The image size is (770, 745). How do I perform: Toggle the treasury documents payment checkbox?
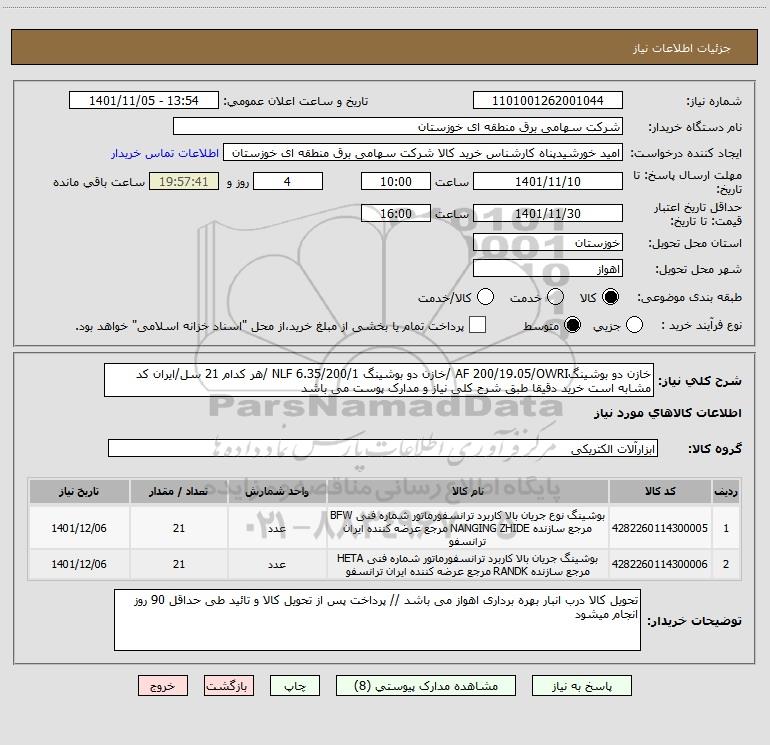[478, 326]
